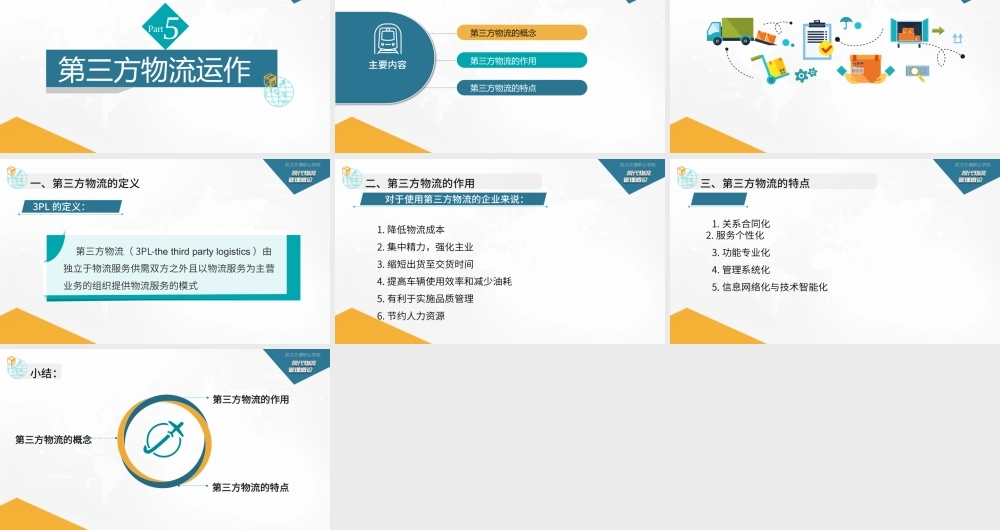This screenshot has height=530, width=1000.
Task: Click the globe icon beside 第三方物流运作 title
Action: (279, 90)
